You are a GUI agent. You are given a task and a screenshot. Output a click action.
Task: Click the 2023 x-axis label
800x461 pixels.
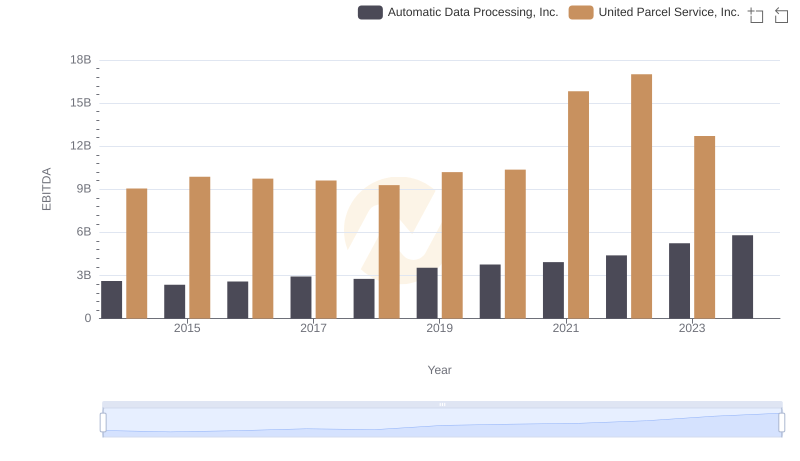click(x=692, y=328)
